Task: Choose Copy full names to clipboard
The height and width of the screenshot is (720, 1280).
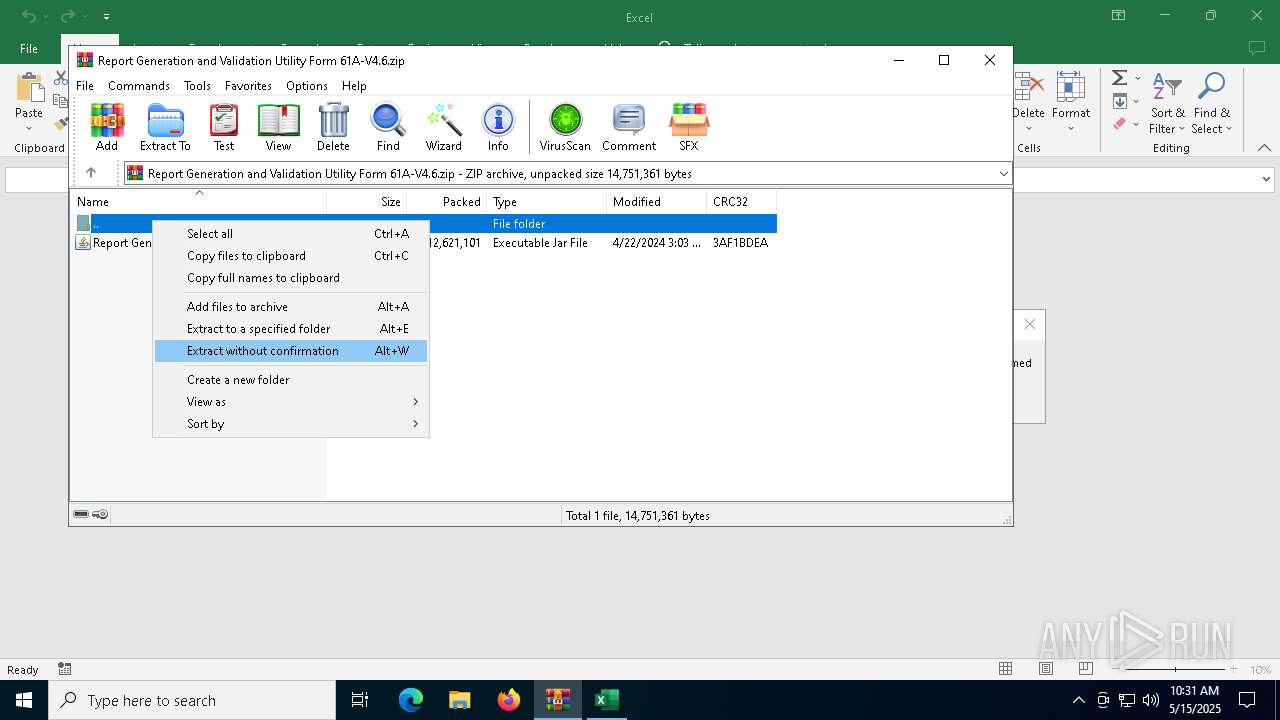Action: point(291,278)
